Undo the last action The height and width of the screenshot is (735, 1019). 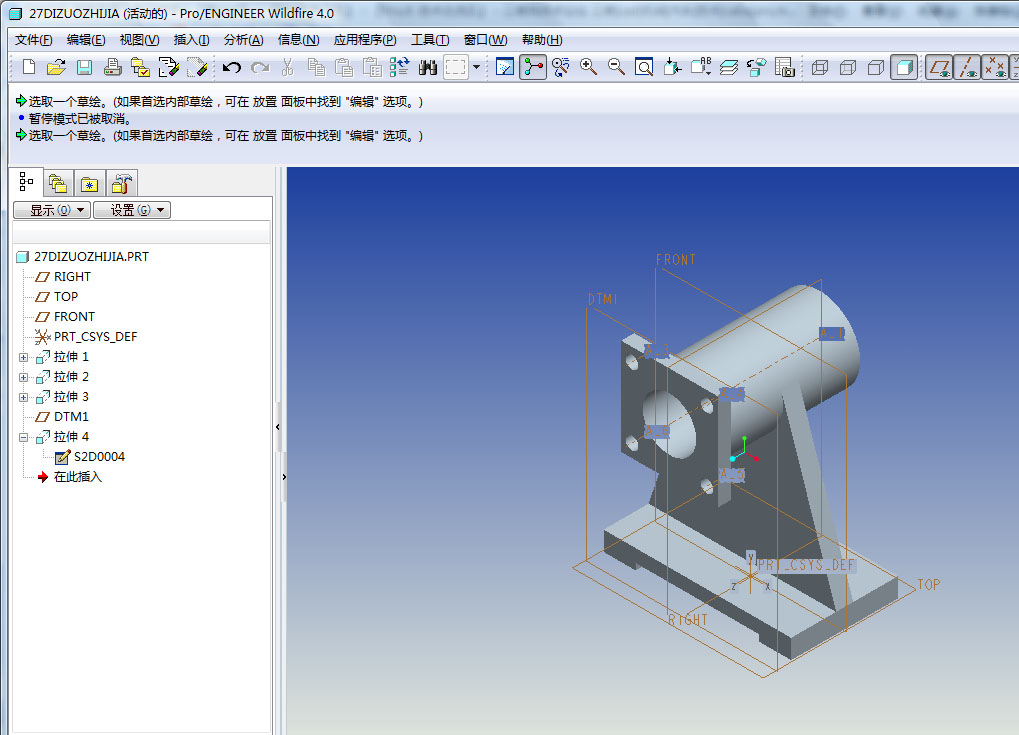point(231,67)
